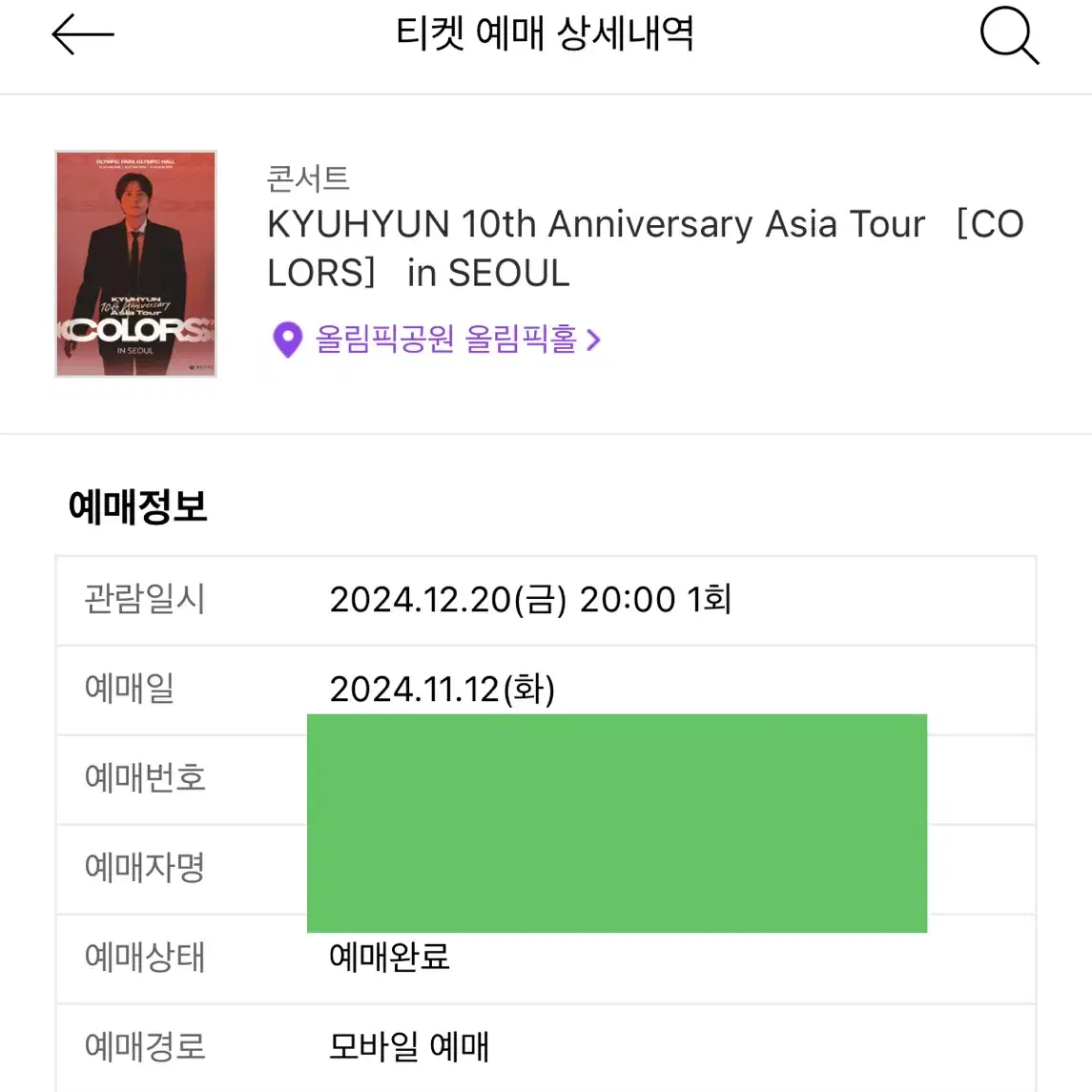
Task: Select the 예매번호 row label
Action: click(145, 778)
